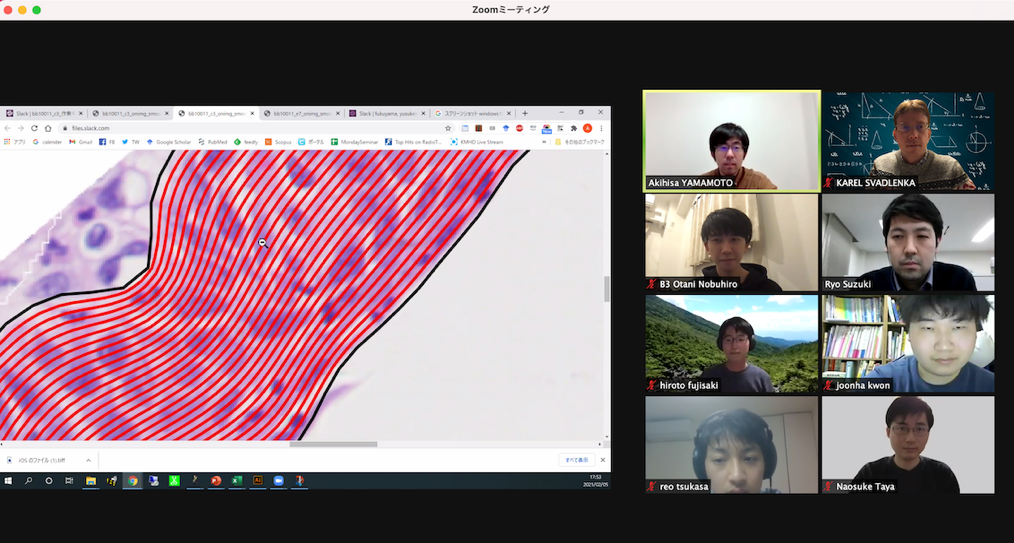The width and height of the screenshot is (1014, 543).
Task: Open Cortana circle in taskbar
Action: click(49, 481)
